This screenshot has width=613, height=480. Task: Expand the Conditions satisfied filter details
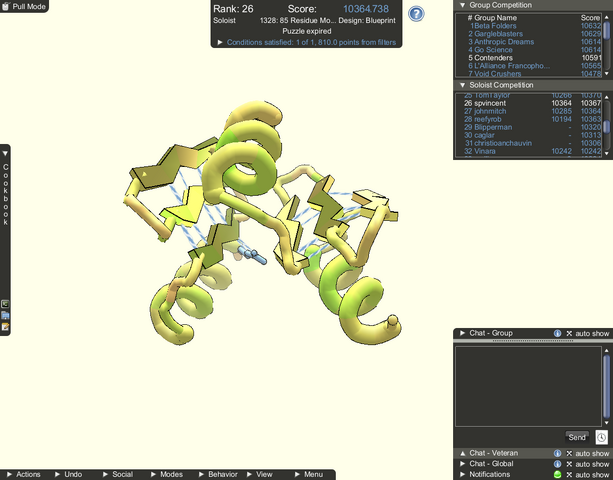point(220,42)
